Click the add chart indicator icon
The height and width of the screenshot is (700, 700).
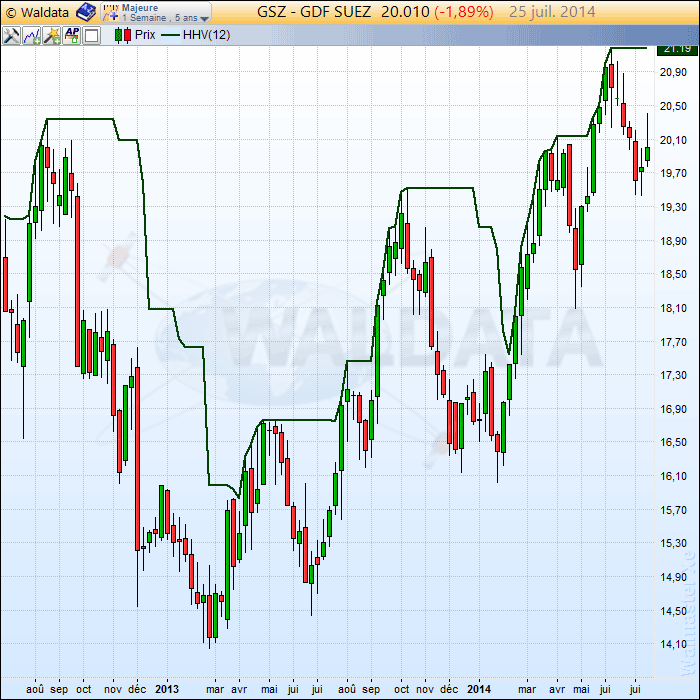32,35
